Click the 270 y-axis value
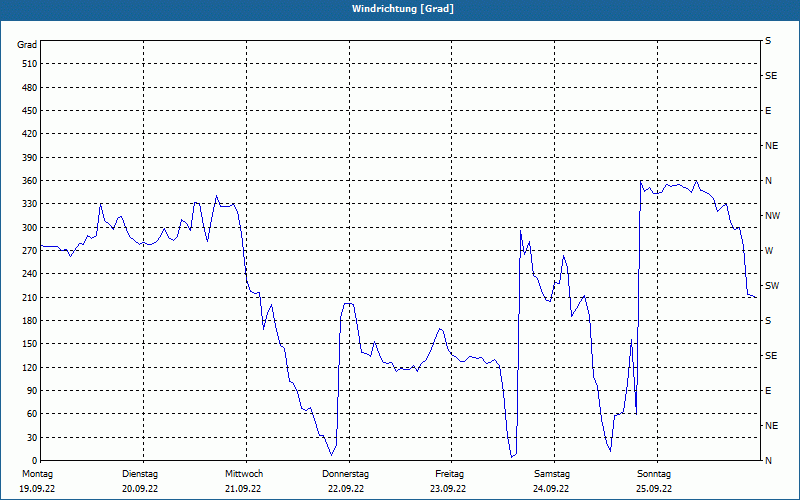This screenshot has width=800, height=500. (31, 251)
